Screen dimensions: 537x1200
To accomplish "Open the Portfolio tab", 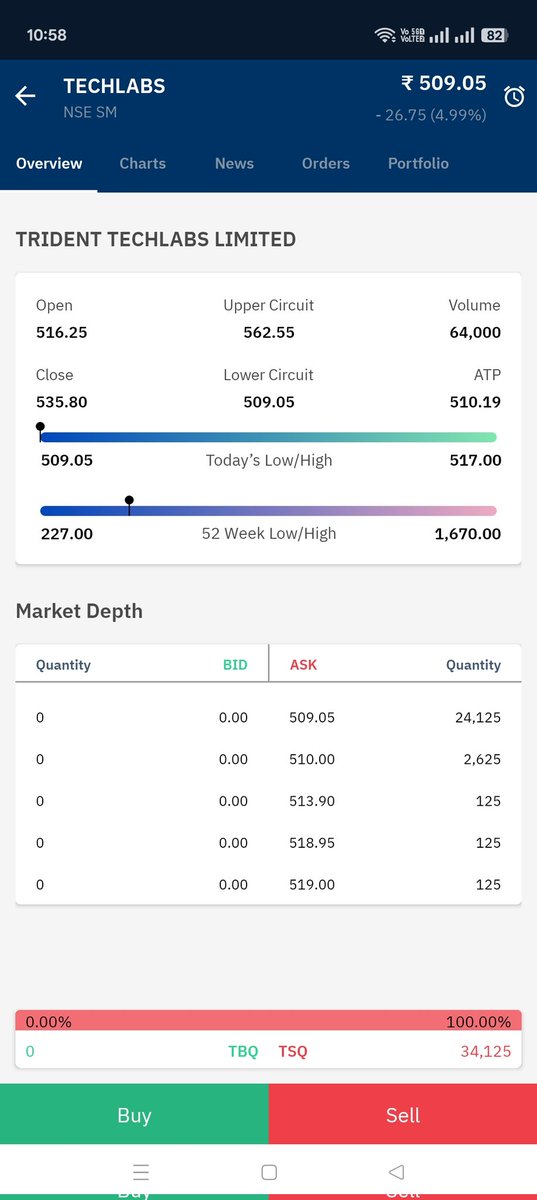I will pos(418,163).
